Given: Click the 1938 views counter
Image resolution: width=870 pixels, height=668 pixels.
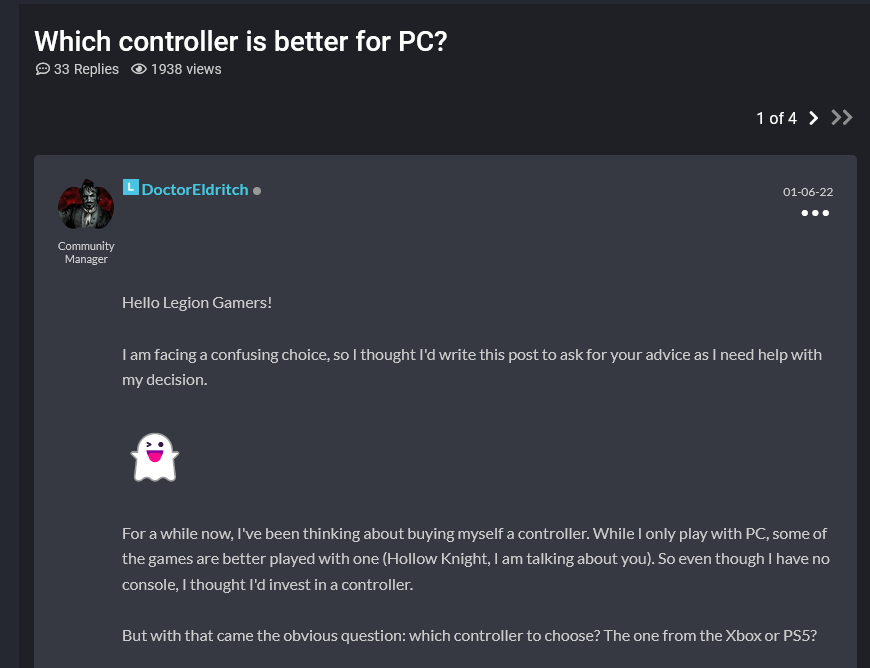Looking at the screenshot, I should pos(185,69).
